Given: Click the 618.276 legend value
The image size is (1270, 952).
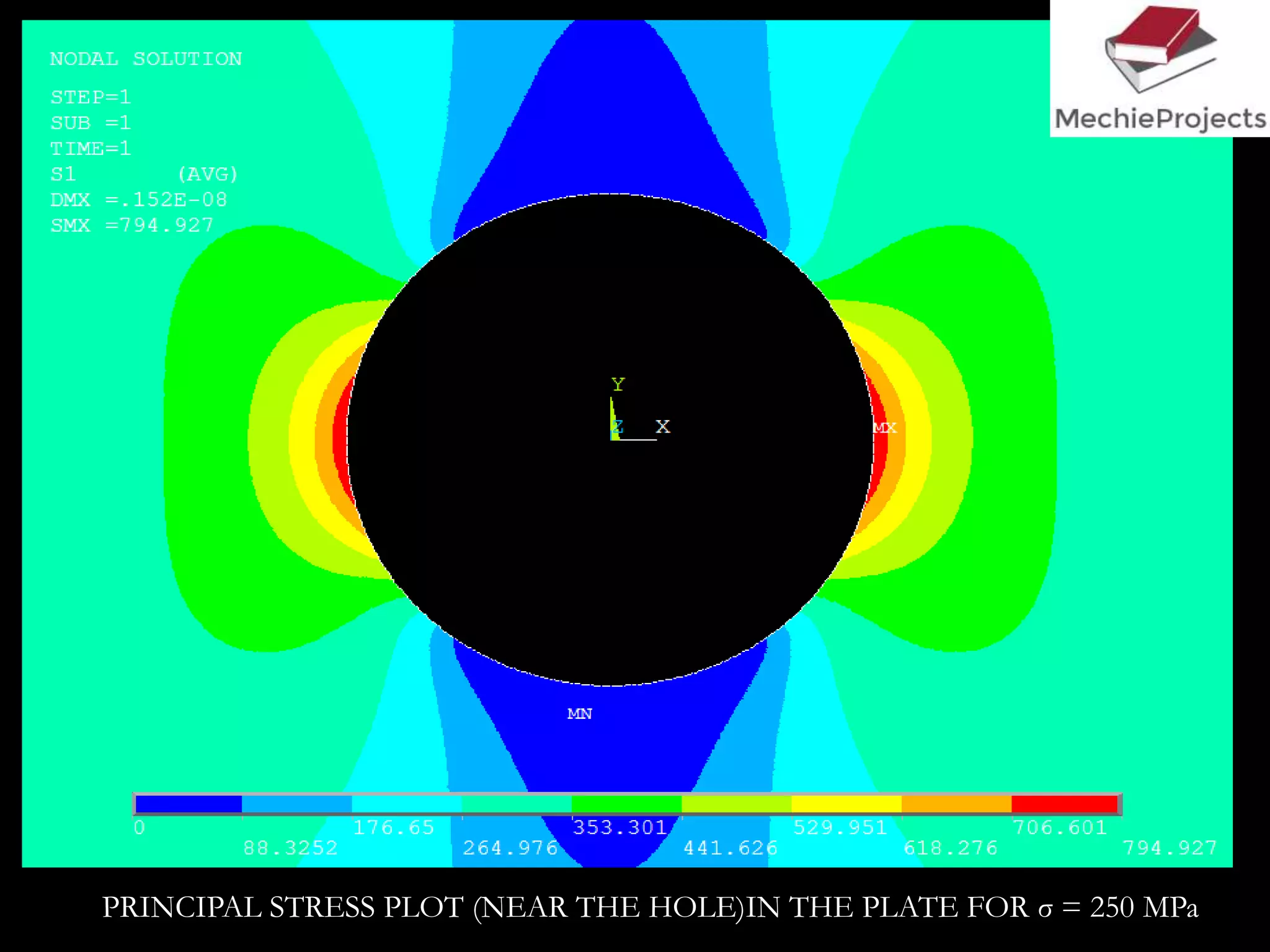Looking at the screenshot, I should 951,848.
